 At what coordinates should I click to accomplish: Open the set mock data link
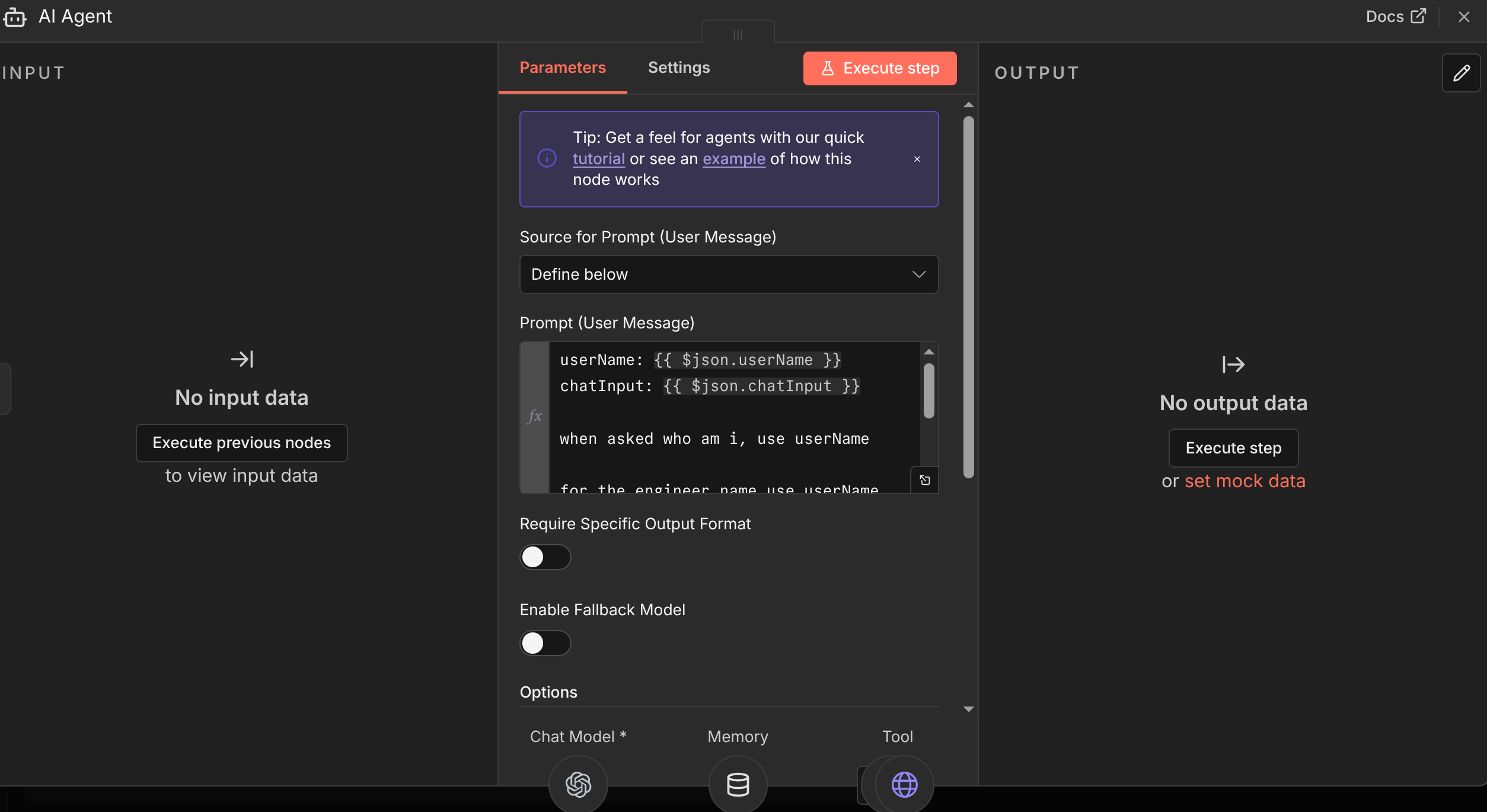click(x=1246, y=481)
